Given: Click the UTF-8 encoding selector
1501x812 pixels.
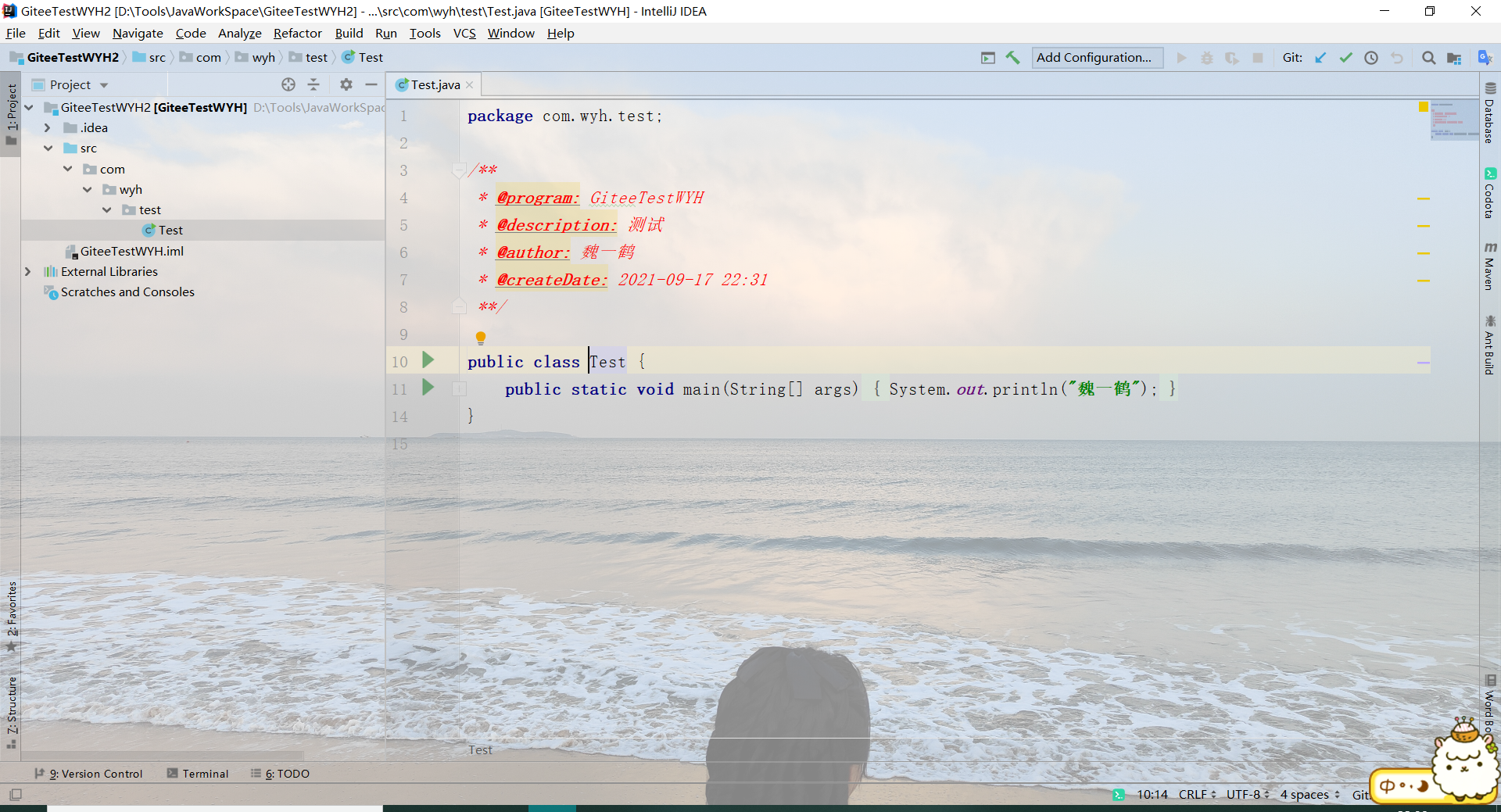Looking at the screenshot, I should (x=1248, y=795).
